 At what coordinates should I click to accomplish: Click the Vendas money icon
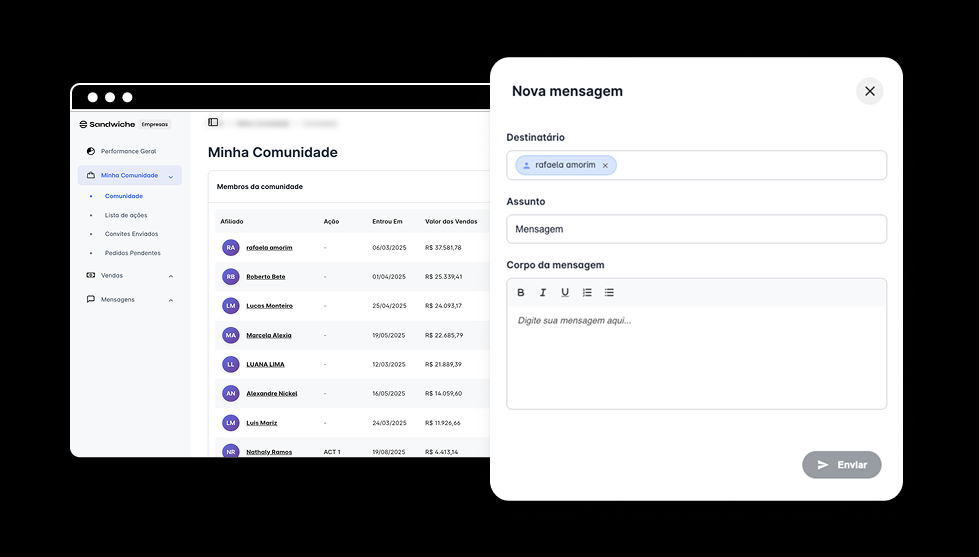pos(91,275)
